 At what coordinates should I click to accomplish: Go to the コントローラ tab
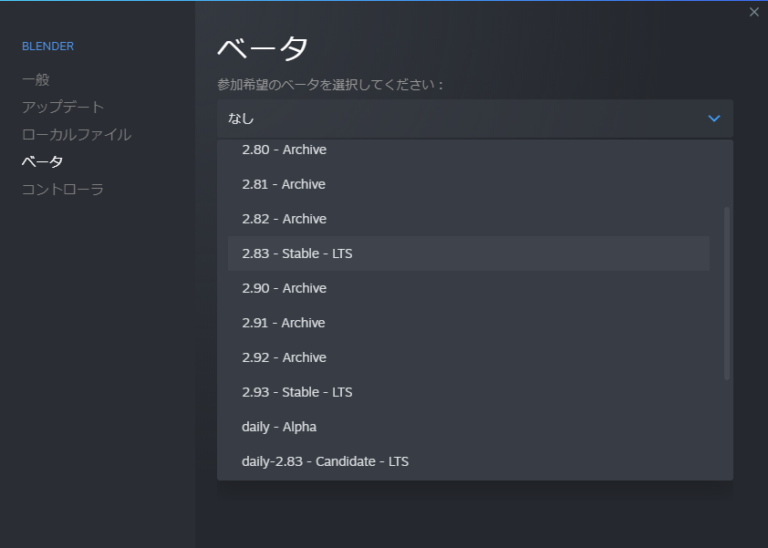63,189
